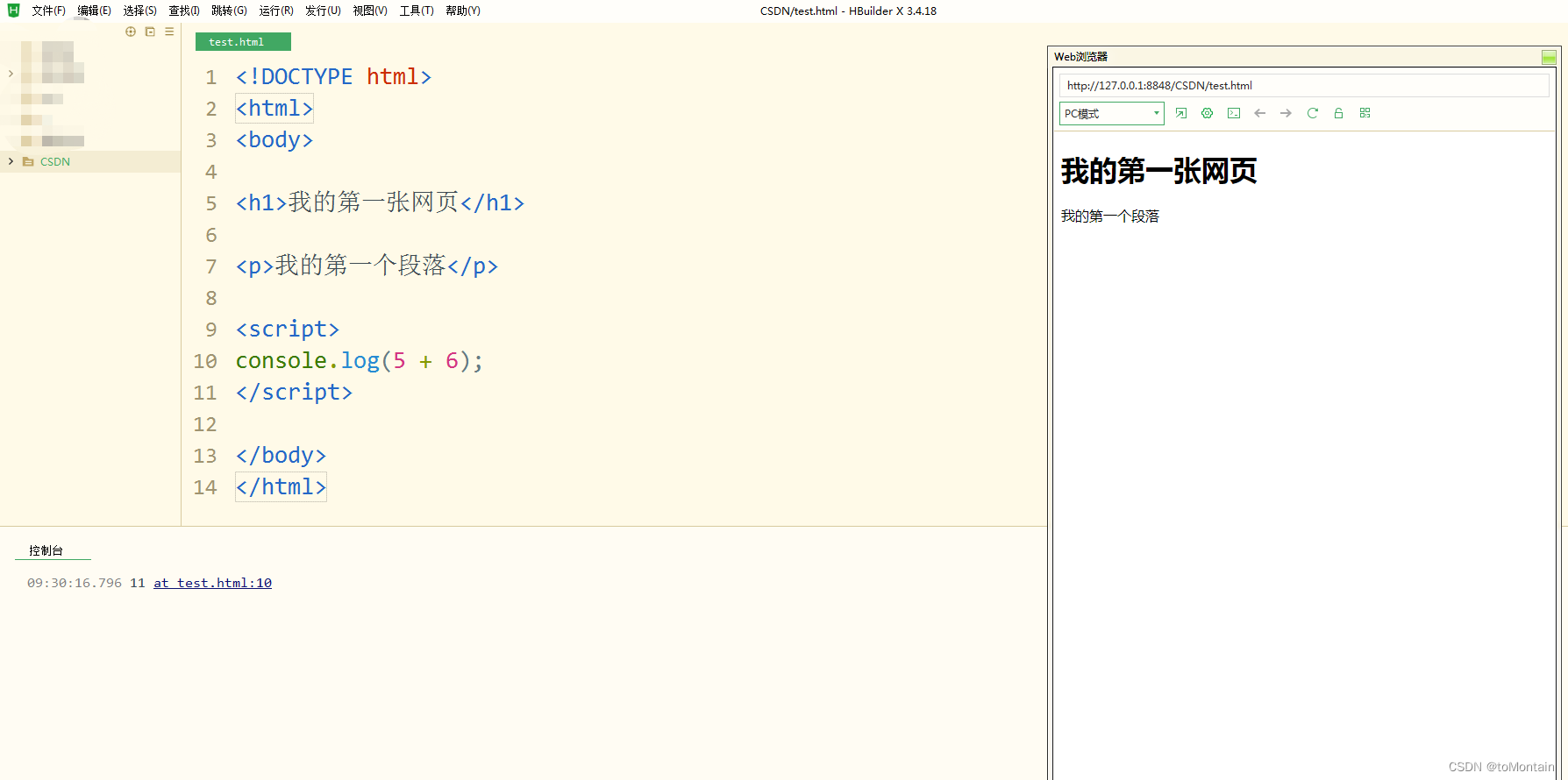The image size is (1568, 780).
Task: Click the HBuilder X logo icon
Action: click(x=13, y=11)
